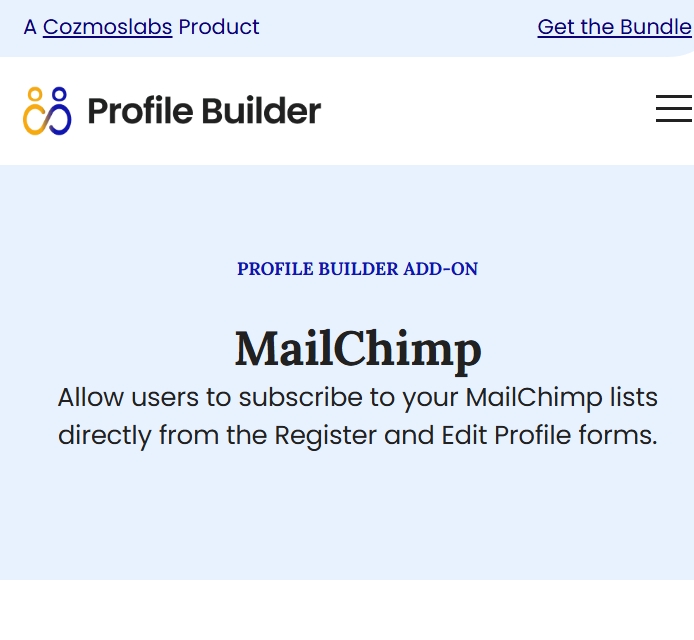
Task: Click the 'Allow users to subscribe' text line
Action: (x=358, y=397)
